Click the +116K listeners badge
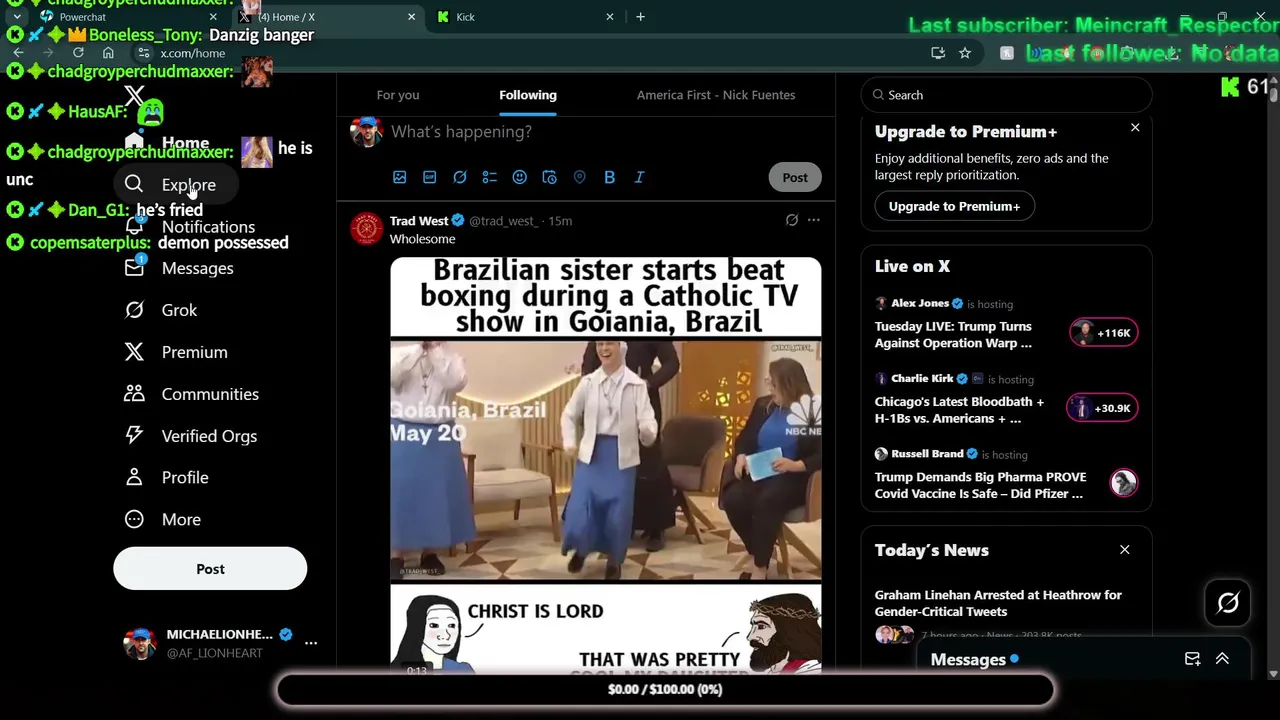 1103,333
